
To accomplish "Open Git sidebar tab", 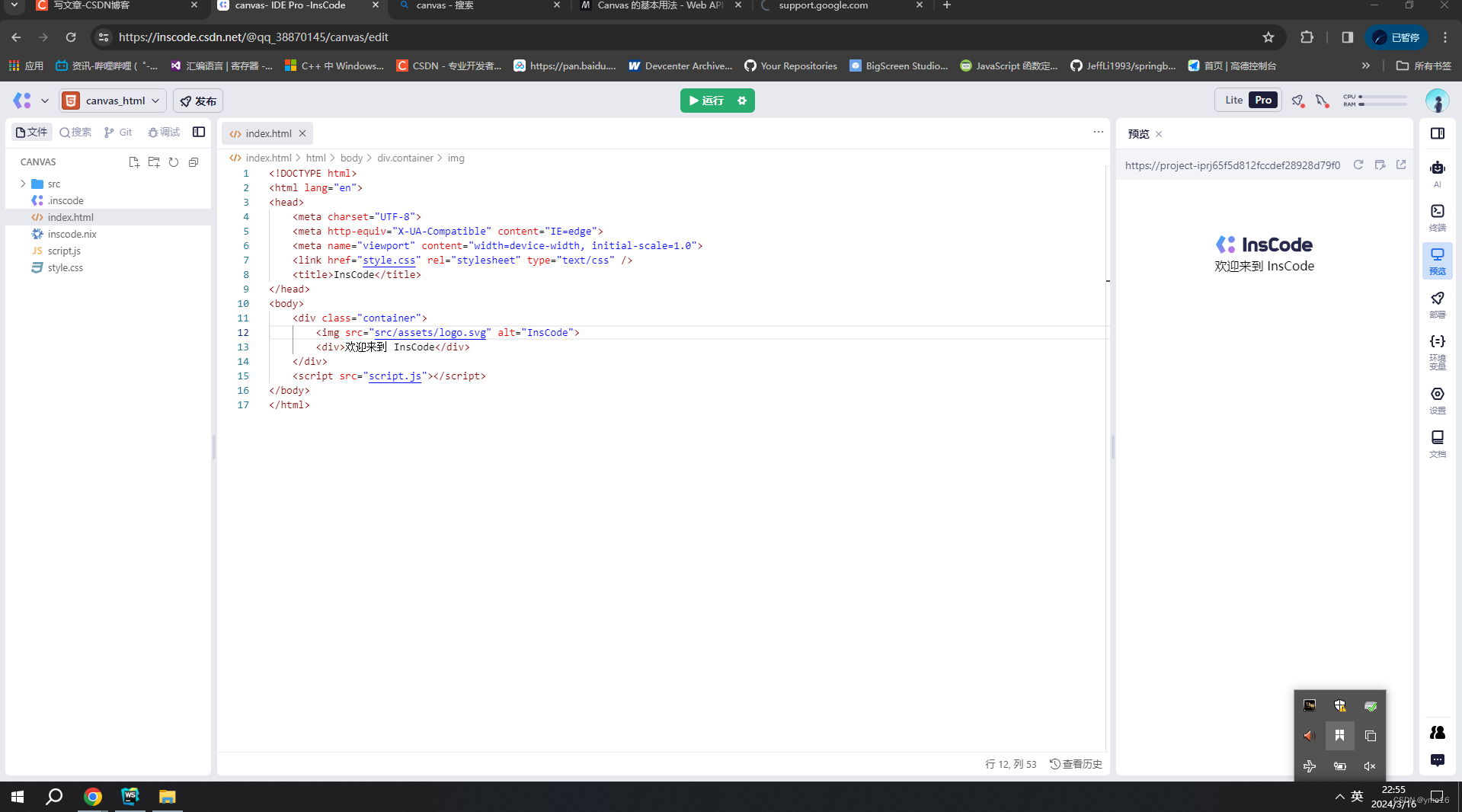I will pos(118,132).
